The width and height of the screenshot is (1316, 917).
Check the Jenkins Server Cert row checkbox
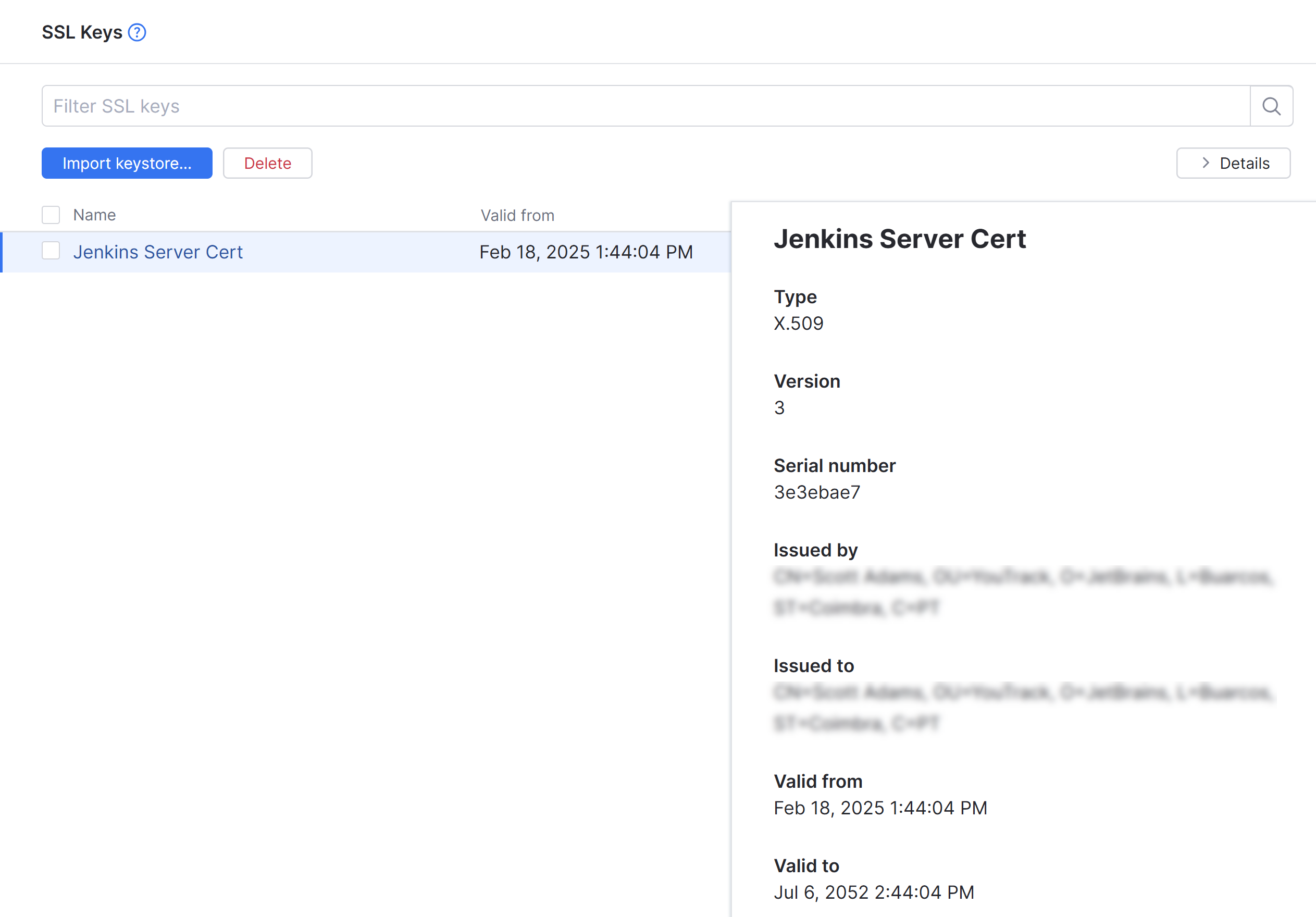51,251
